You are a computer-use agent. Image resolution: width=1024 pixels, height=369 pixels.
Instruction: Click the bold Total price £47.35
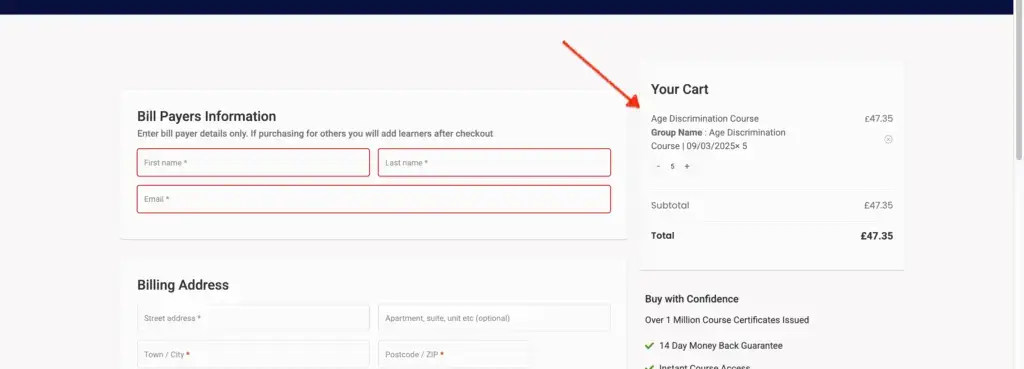coord(876,236)
